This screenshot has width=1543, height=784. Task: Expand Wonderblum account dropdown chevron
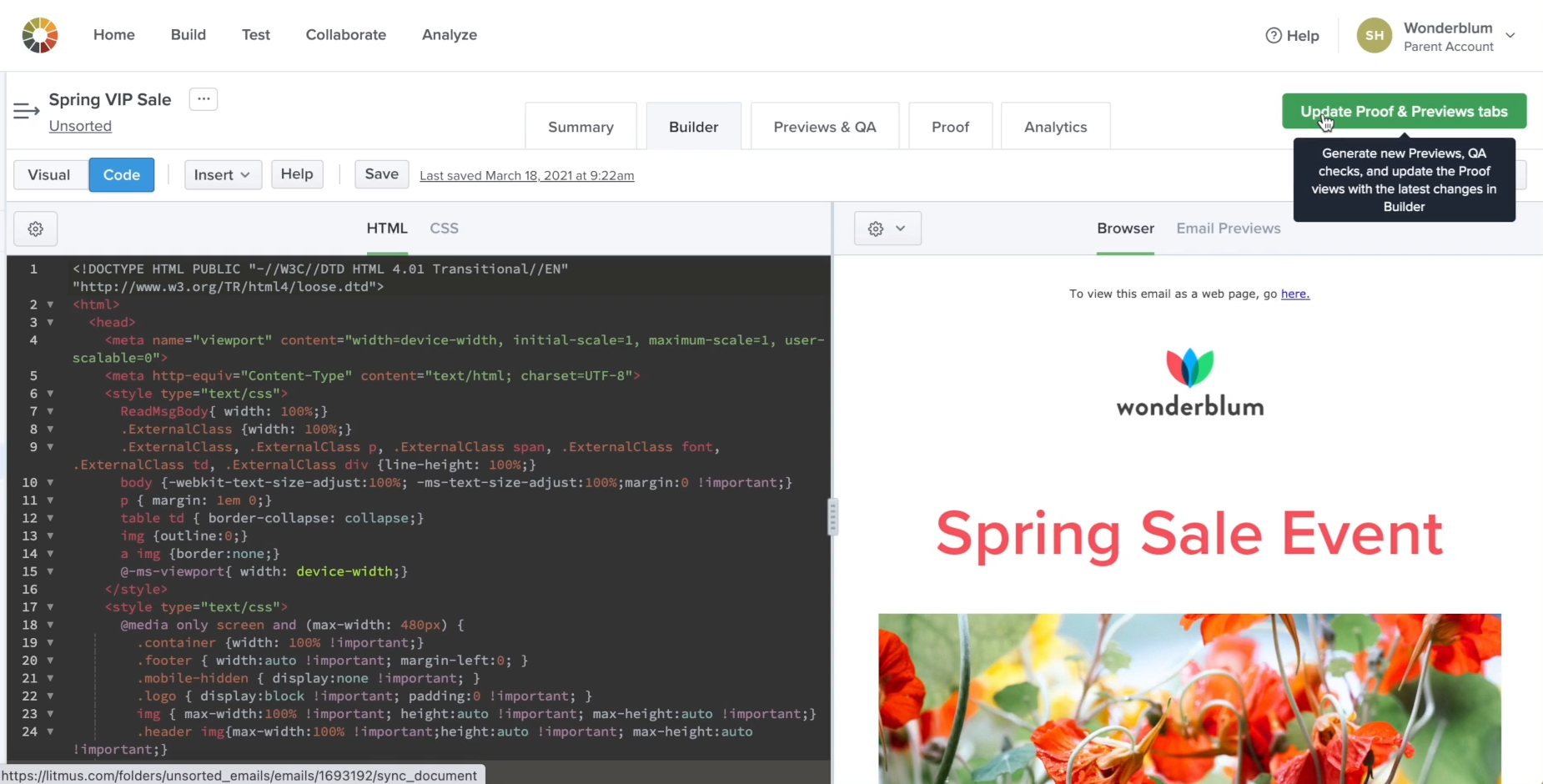point(1510,36)
